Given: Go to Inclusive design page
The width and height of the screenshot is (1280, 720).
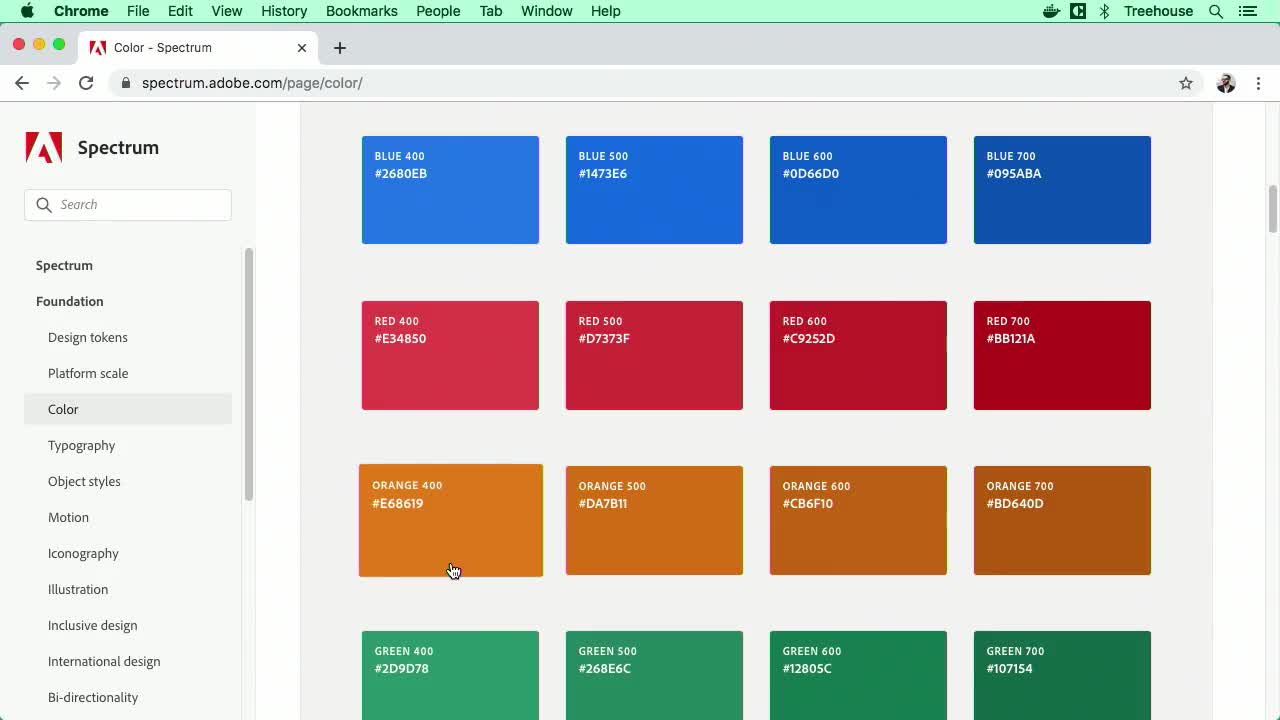Looking at the screenshot, I should click(93, 625).
